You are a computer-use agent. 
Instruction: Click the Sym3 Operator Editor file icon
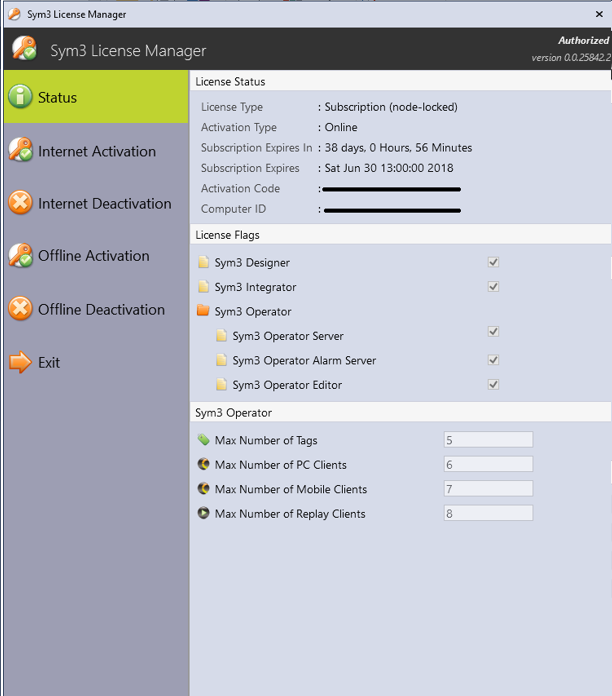pos(221,384)
